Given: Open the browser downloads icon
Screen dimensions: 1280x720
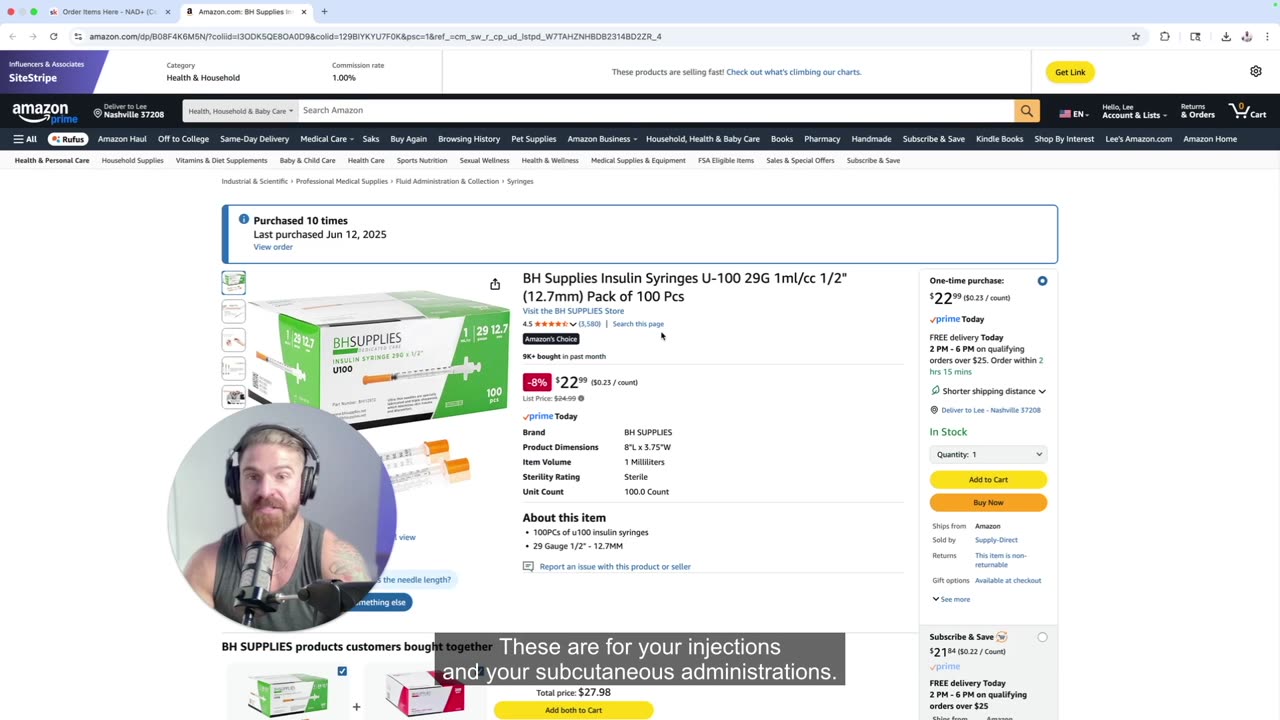Looking at the screenshot, I should pyautogui.click(x=1226, y=36).
